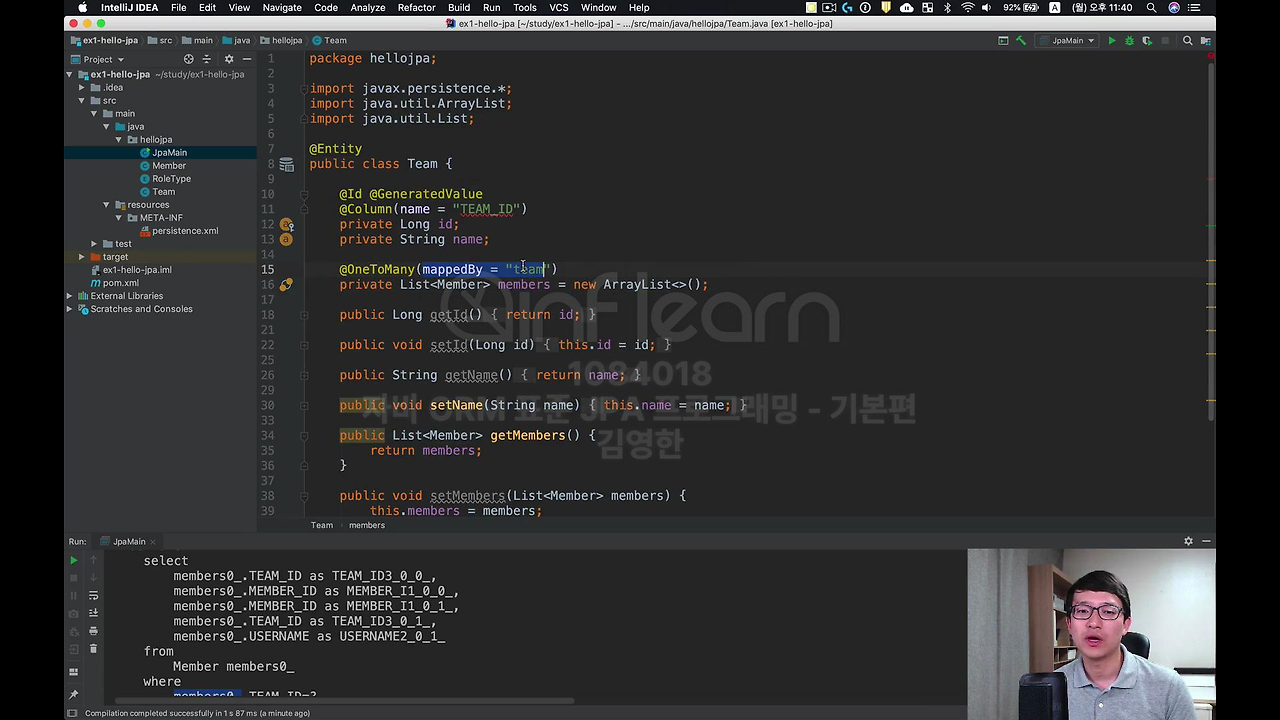Click the members breadcrumb below the editor
The height and width of the screenshot is (720, 1280).
pyautogui.click(x=367, y=525)
